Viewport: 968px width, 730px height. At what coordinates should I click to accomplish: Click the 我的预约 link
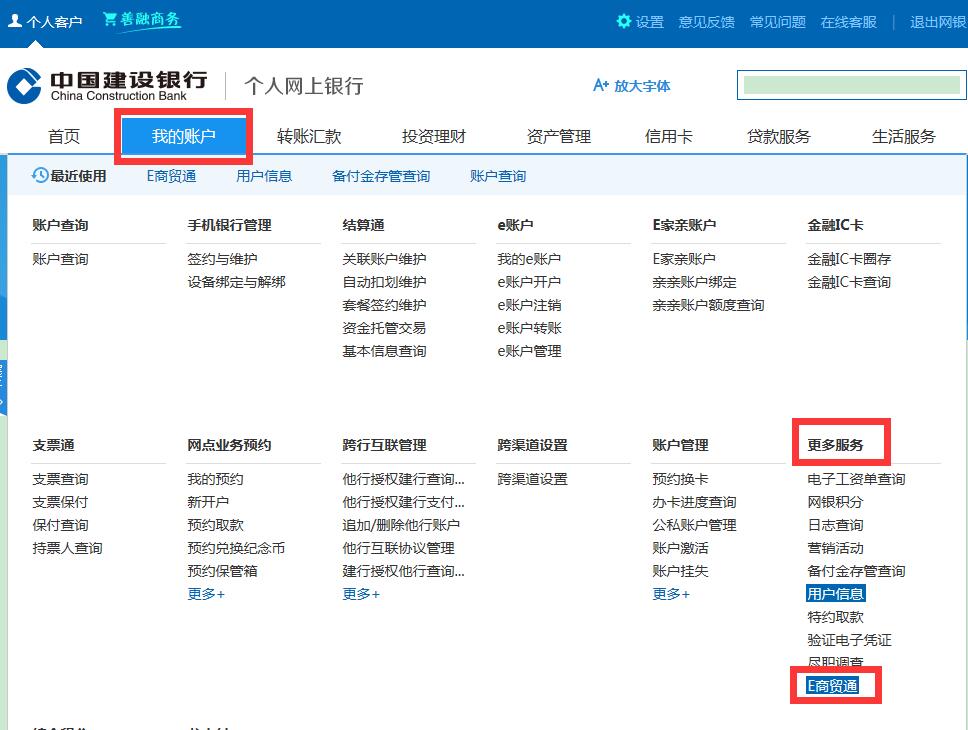click(x=215, y=479)
